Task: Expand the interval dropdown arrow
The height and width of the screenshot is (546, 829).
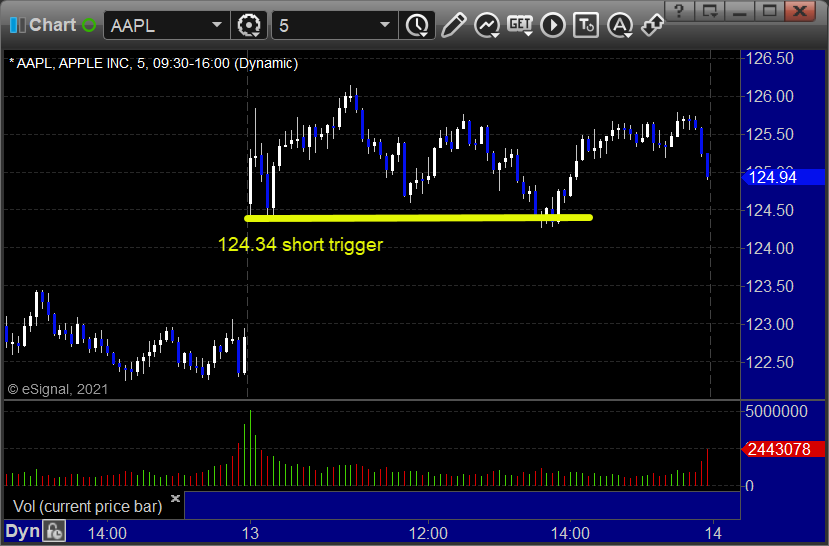Action: pyautogui.click(x=385, y=25)
